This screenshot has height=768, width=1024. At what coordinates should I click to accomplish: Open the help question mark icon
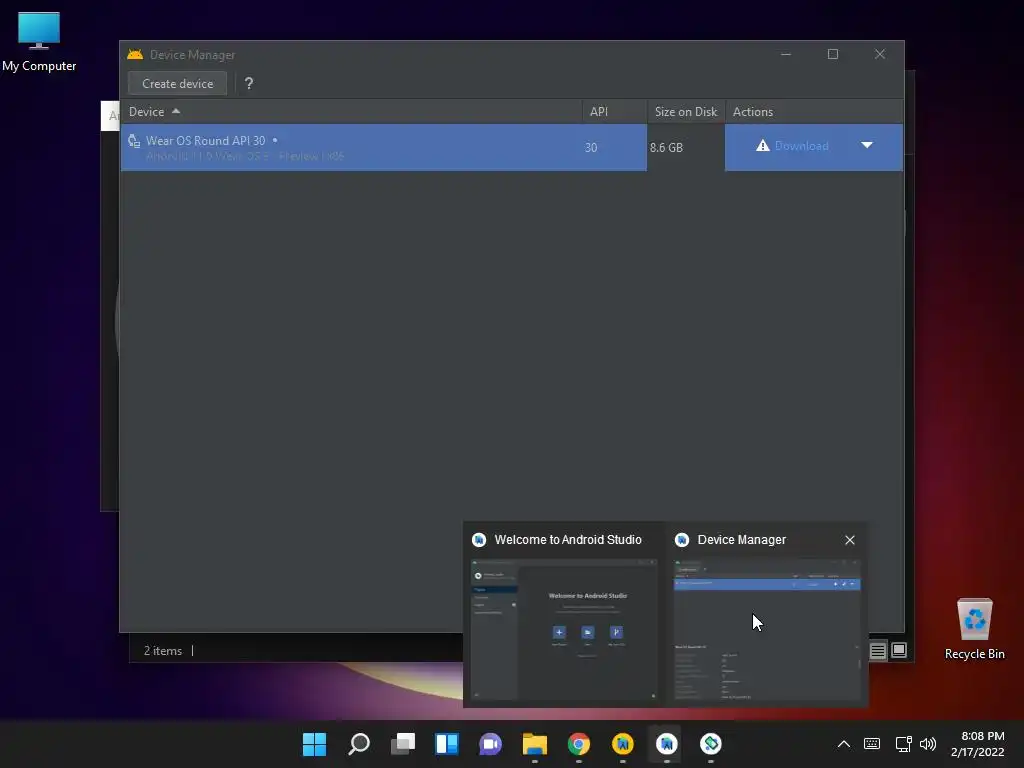point(249,84)
